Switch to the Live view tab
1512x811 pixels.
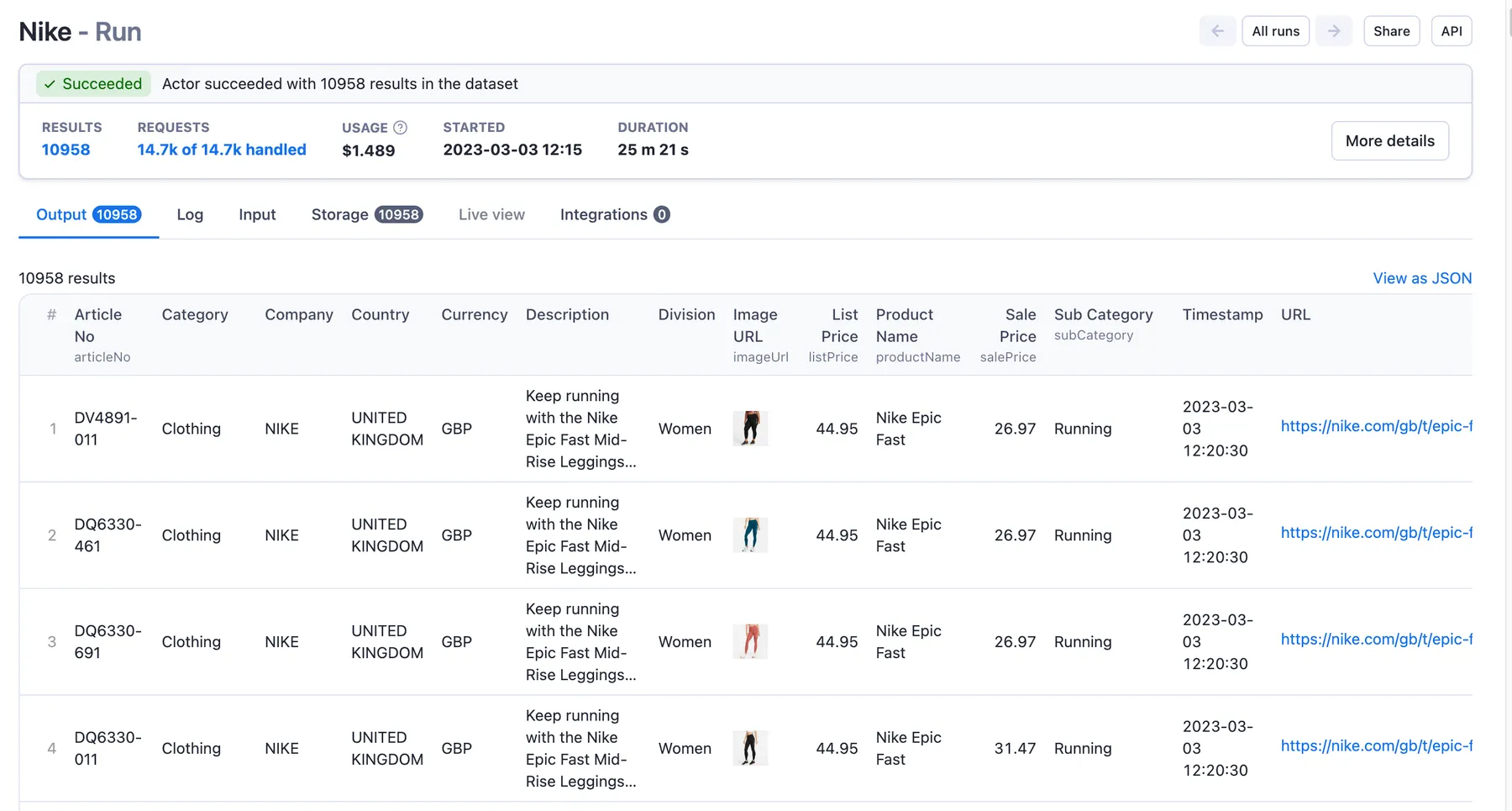491,215
